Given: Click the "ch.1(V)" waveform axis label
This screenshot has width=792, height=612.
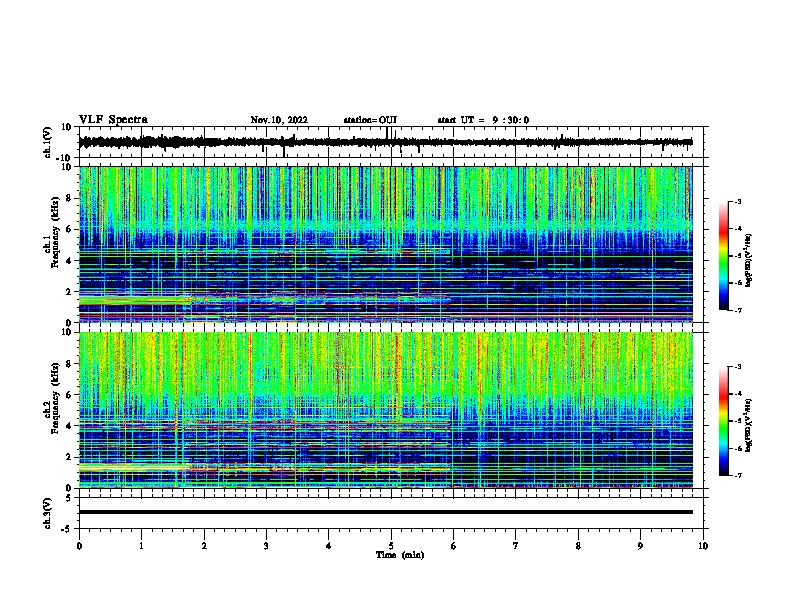Looking at the screenshot, I should point(48,142).
